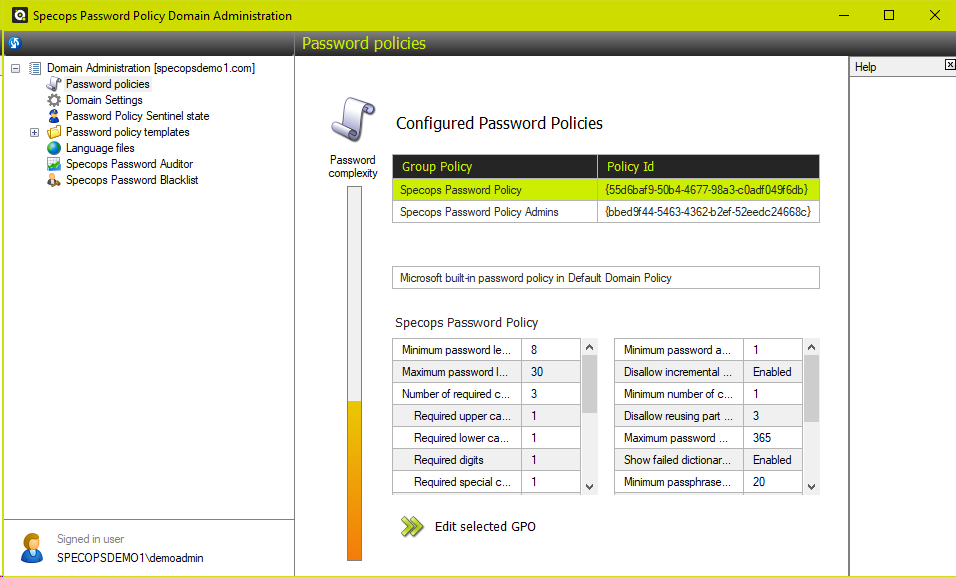956x577 pixels.
Task: Open Language files in the tree
Action: 100,148
